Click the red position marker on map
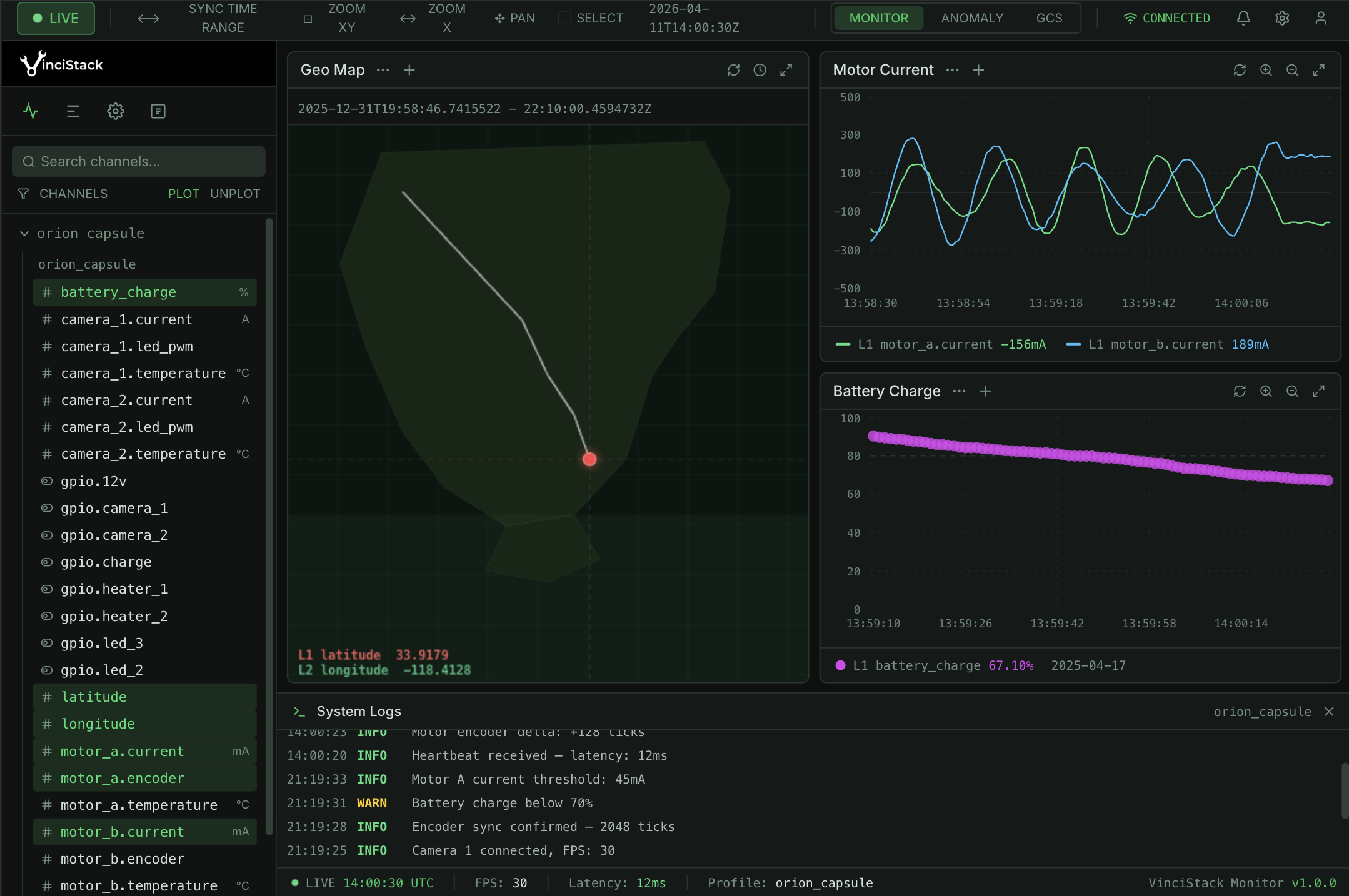Screen dimensions: 1349x896 point(589,459)
